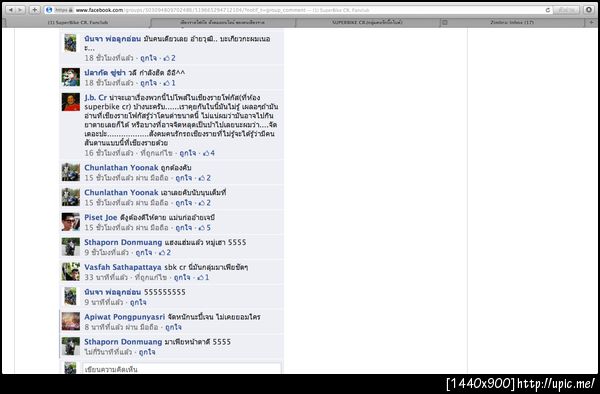Click the plus bookmark button beside navigation arrows
This screenshot has width=600, height=394.
point(34,10)
